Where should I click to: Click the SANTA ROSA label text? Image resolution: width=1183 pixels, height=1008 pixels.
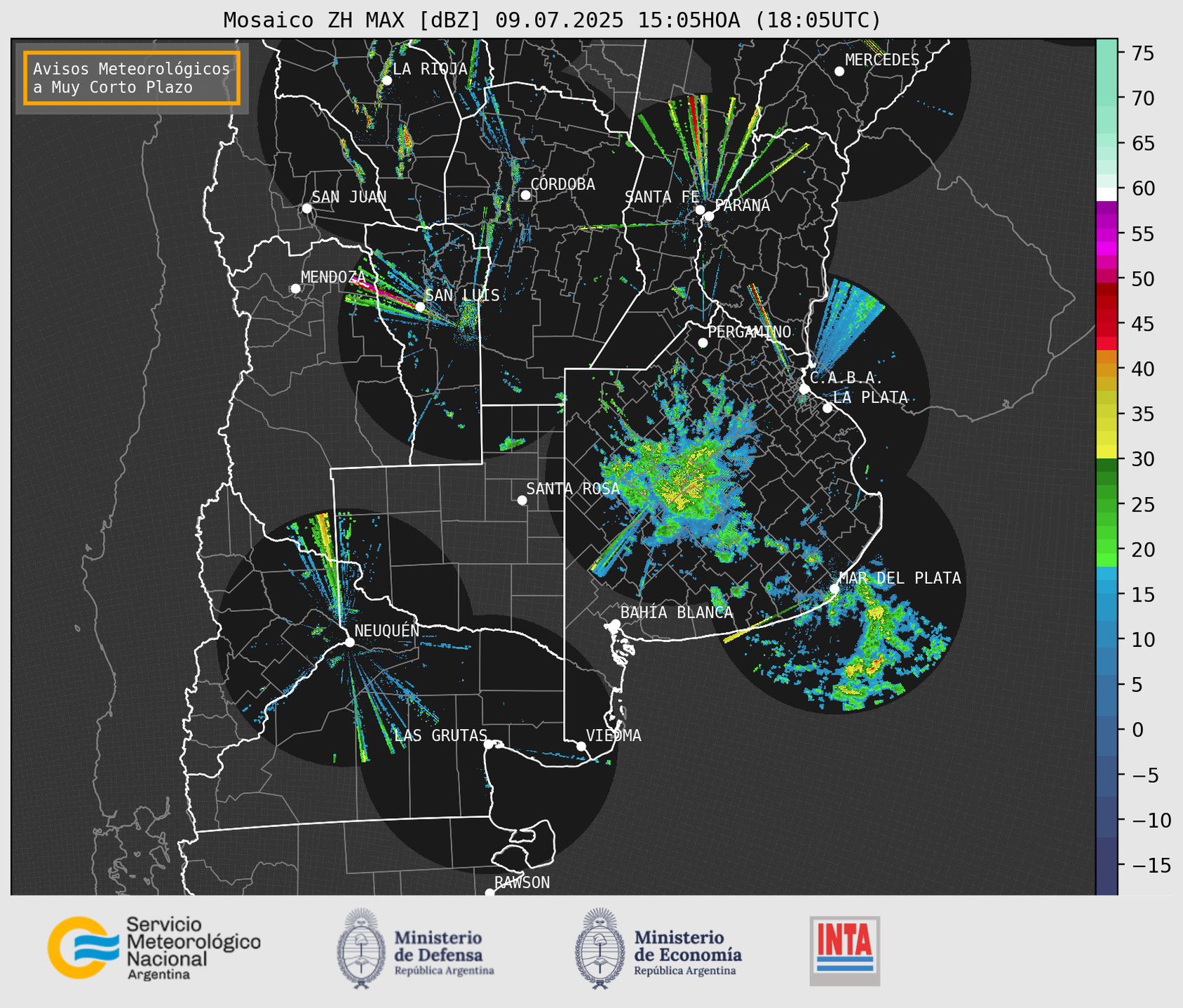(573, 489)
